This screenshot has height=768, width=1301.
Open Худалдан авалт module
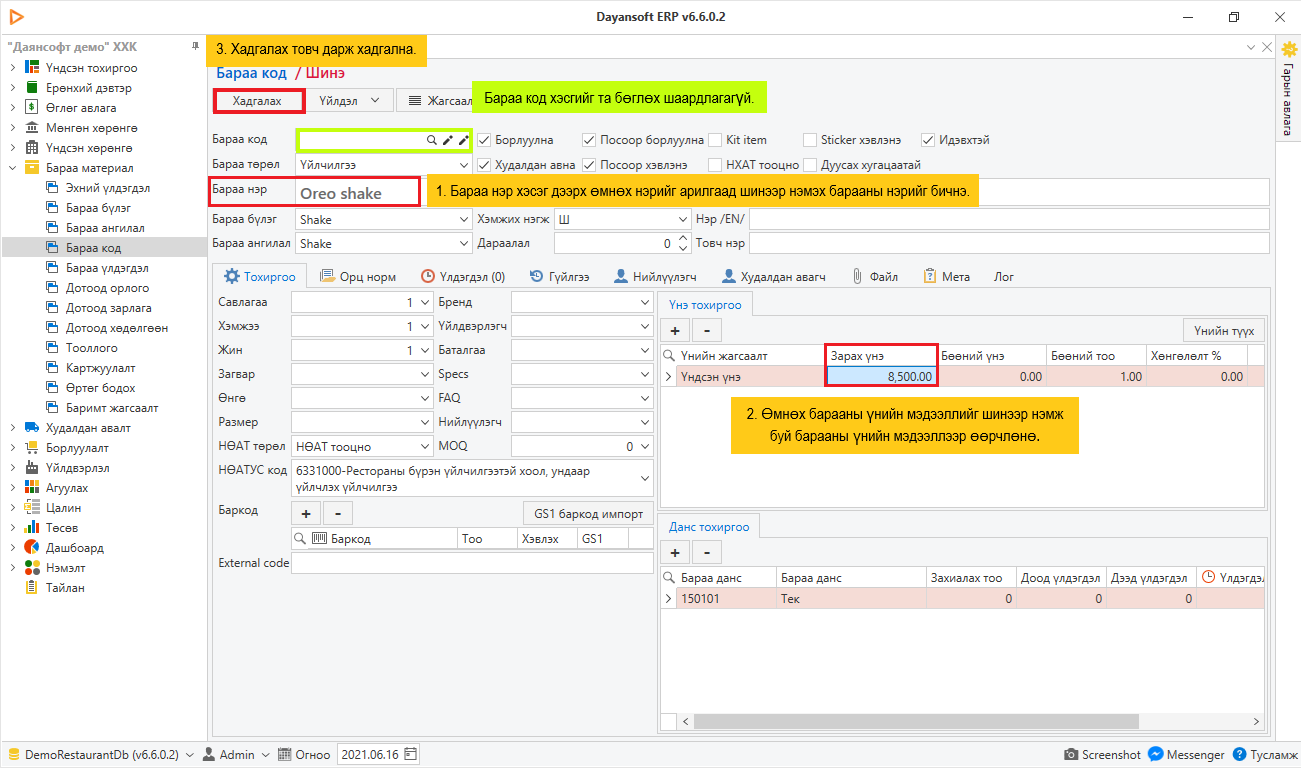(88, 428)
